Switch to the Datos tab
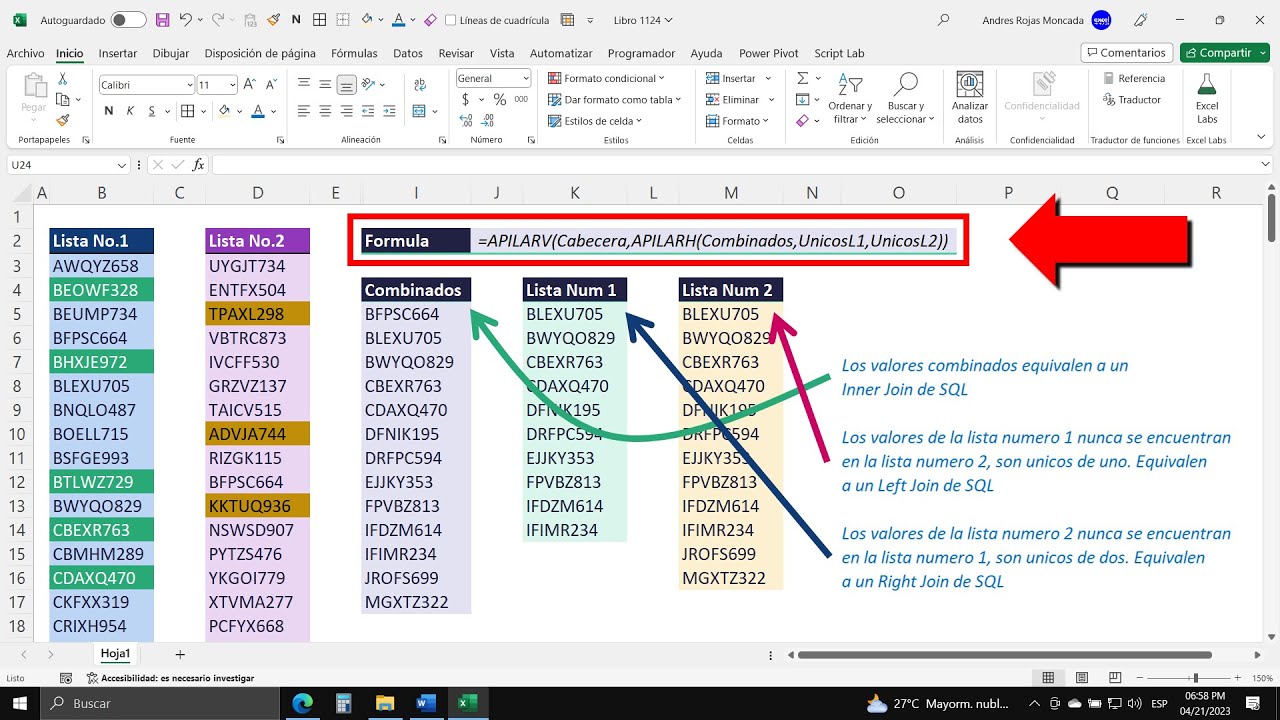Viewport: 1280px width, 720px height. (x=408, y=53)
